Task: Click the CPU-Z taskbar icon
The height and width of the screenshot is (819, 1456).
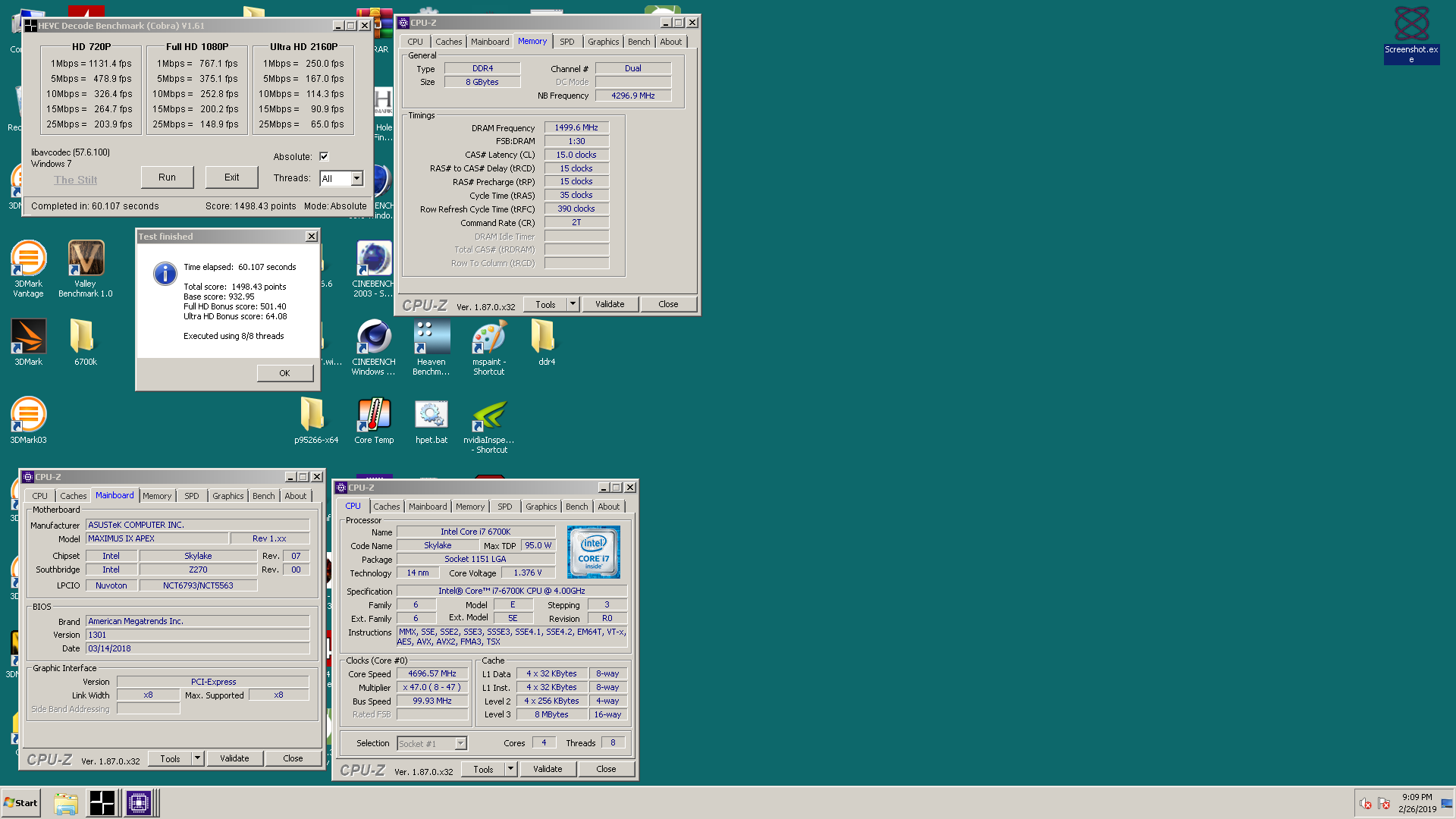Action: 138,803
